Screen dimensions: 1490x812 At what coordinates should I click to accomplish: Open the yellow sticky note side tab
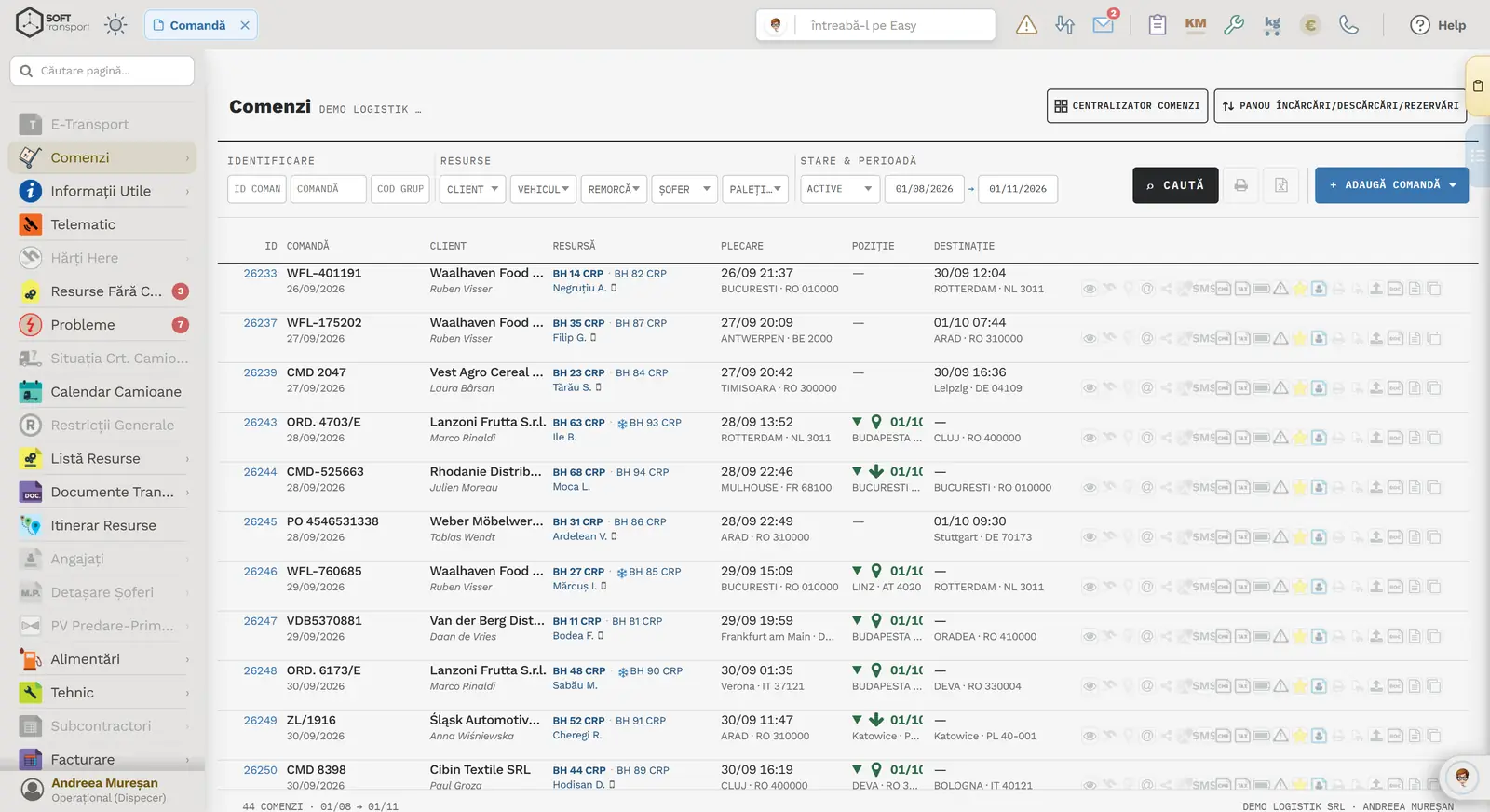[x=1478, y=87]
